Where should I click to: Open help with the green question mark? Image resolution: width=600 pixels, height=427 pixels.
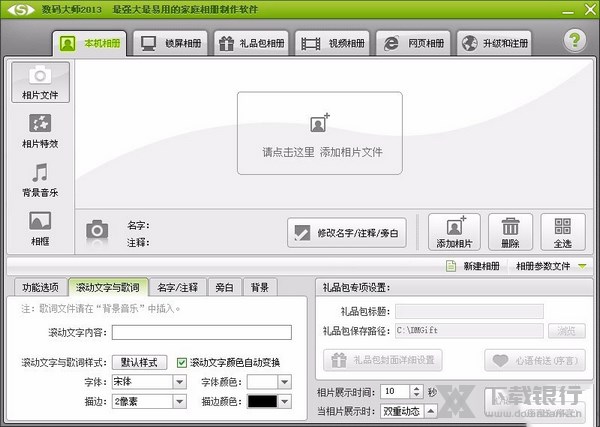click(x=574, y=42)
